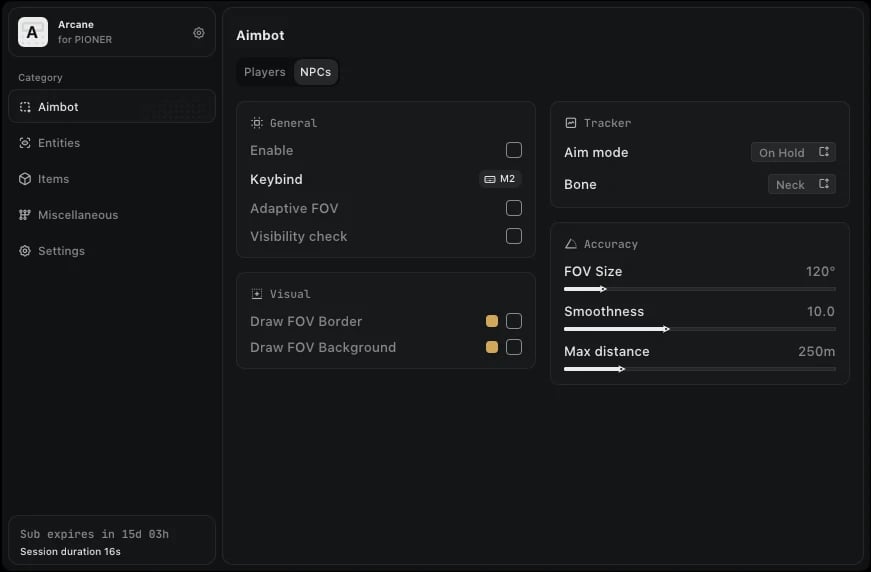
Task: Toggle the Adaptive FOV checkbox
Action: pos(514,208)
